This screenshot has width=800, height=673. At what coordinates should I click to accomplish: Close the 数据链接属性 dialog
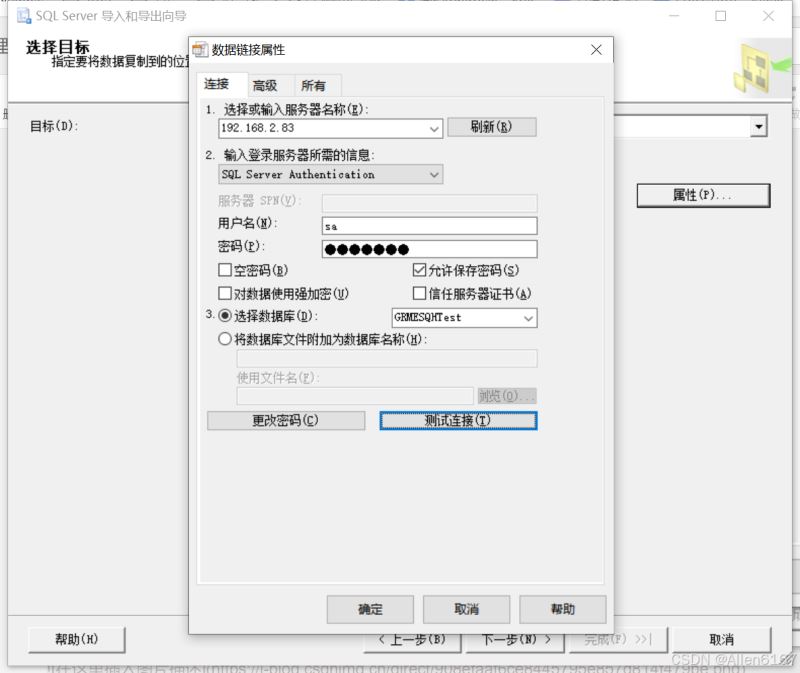click(x=596, y=49)
